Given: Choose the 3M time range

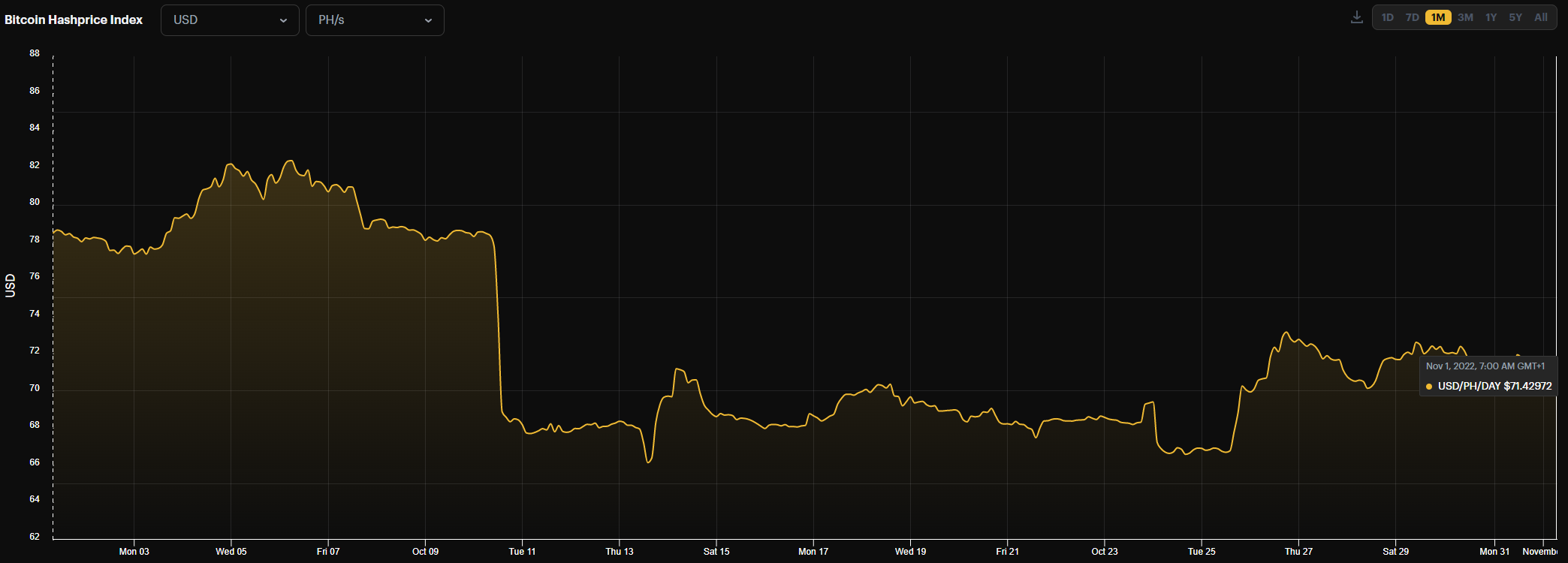Looking at the screenshot, I should click(1465, 17).
